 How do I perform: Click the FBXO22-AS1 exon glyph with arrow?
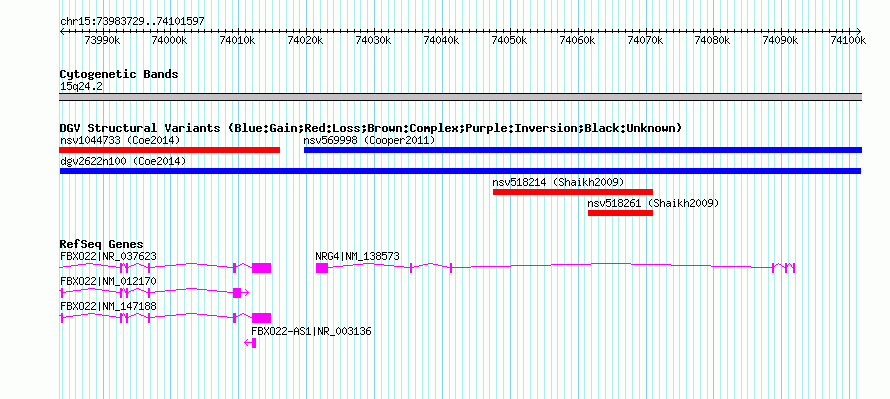coord(250,343)
